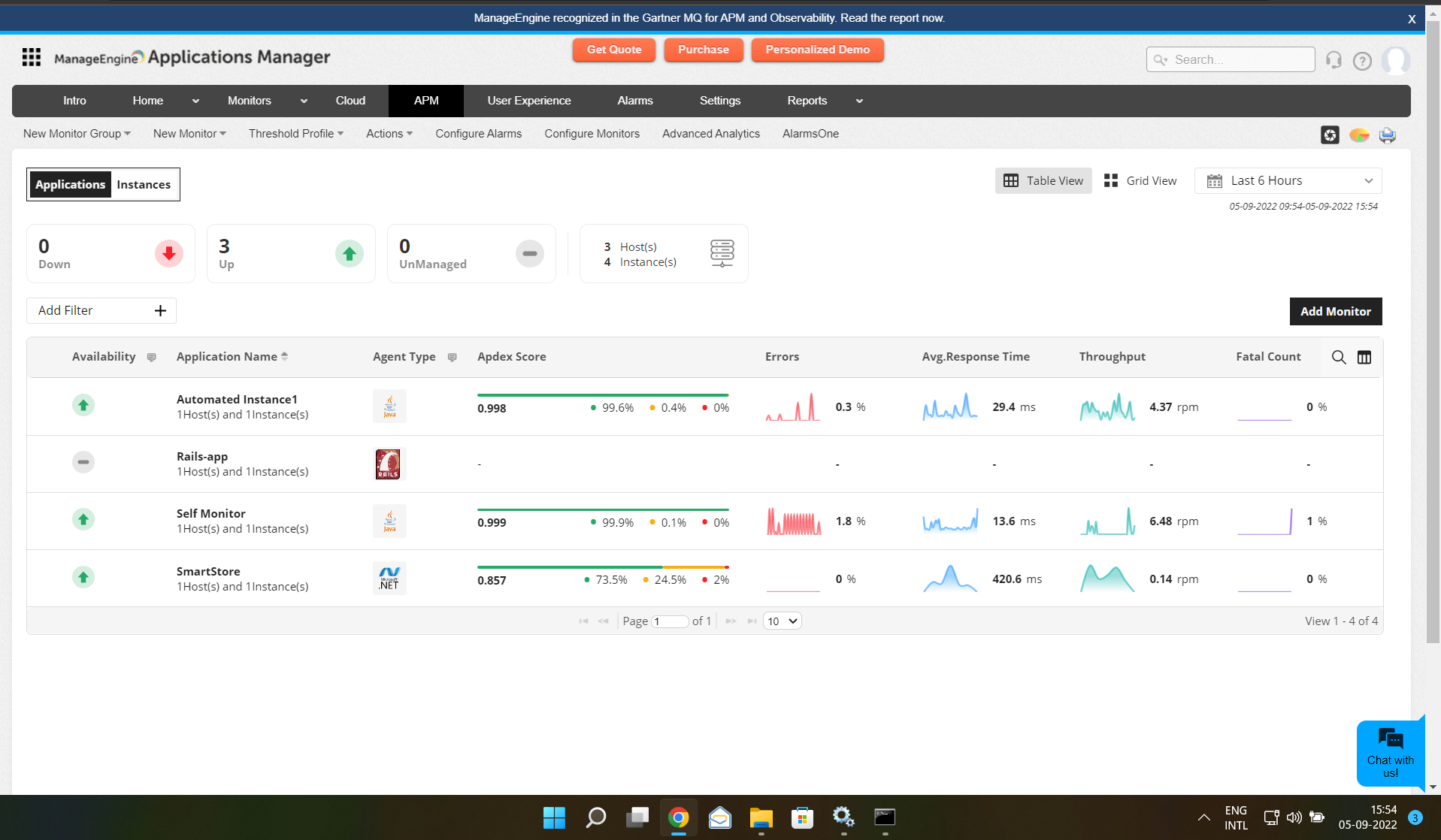Viewport: 1441px width, 840px height.
Task: Click the dark refresh icon in the sub-toolbar
Action: [1330, 135]
